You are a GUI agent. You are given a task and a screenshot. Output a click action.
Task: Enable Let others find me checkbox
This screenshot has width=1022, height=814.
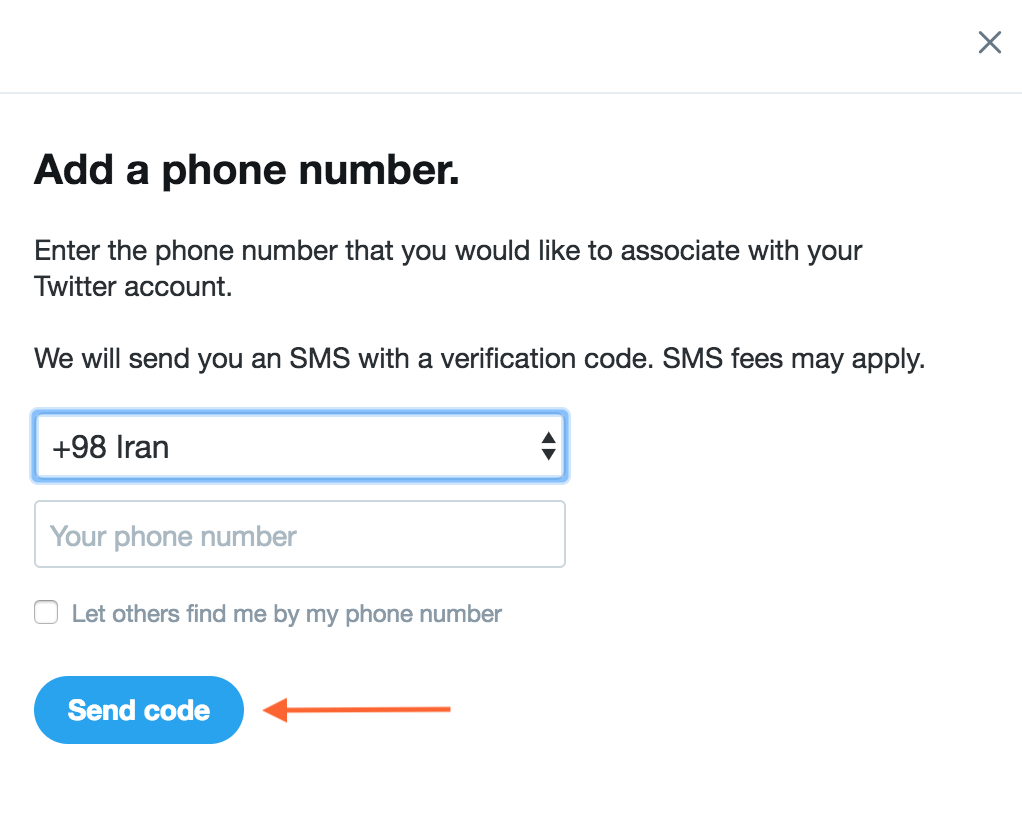click(46, 612)
